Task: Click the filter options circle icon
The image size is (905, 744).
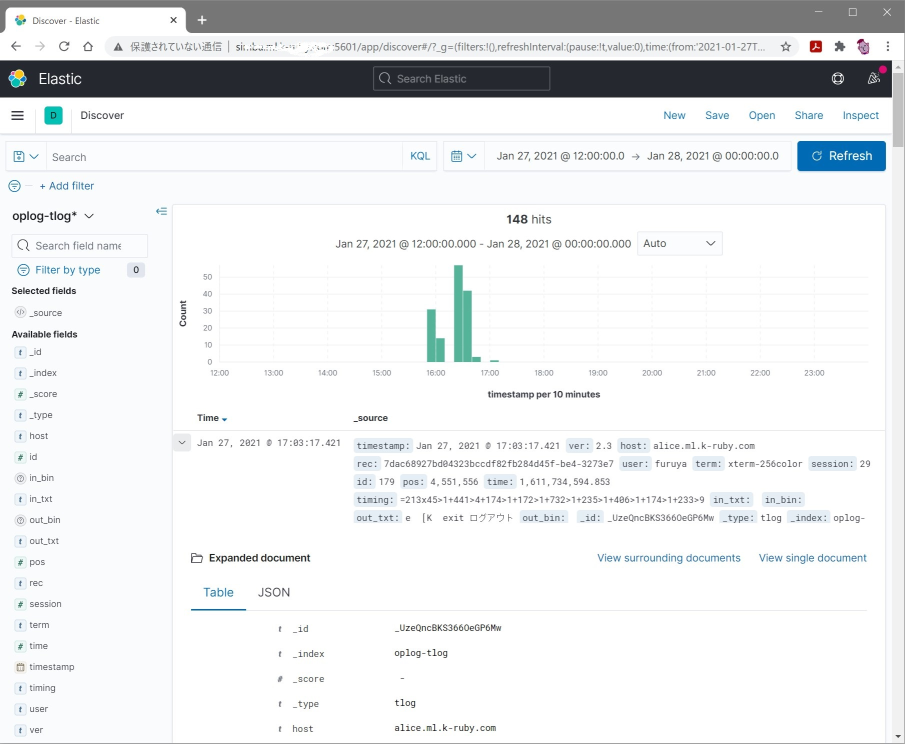Action: coord(14,186)
